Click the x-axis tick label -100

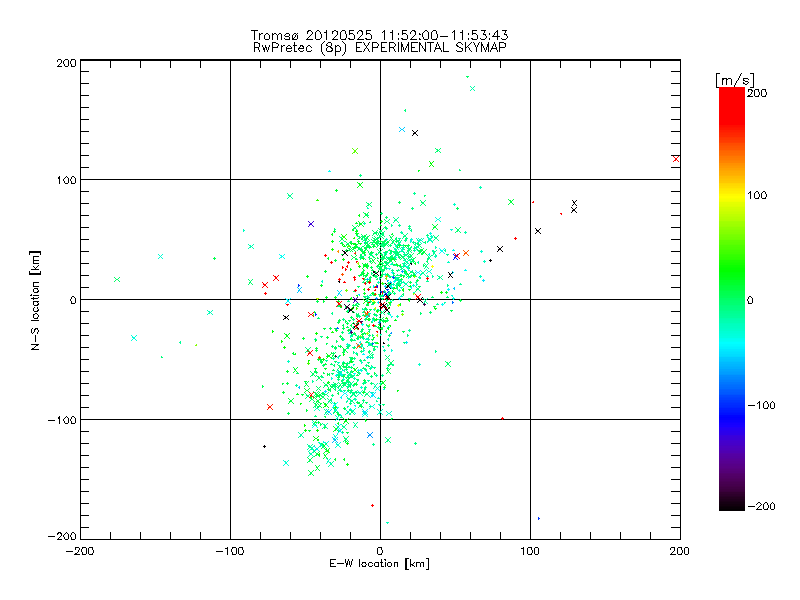click(x=230, y=551)
